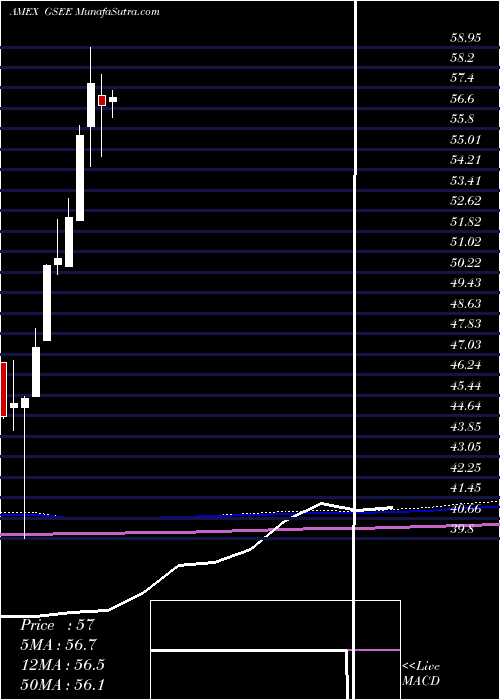Click the 39.8 price axis label
The width and height of the screenshot is (500, 700).
pyautogui.click(x=462, y=529)
